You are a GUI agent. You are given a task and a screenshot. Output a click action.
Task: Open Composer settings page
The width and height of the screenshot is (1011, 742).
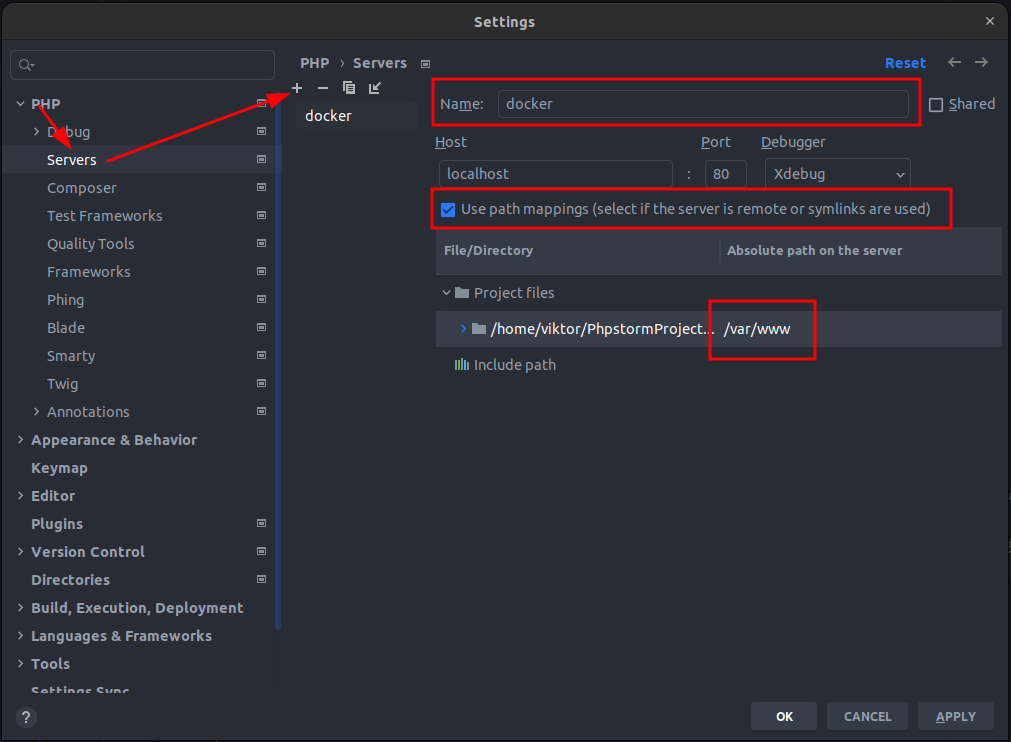pos(82,188)
